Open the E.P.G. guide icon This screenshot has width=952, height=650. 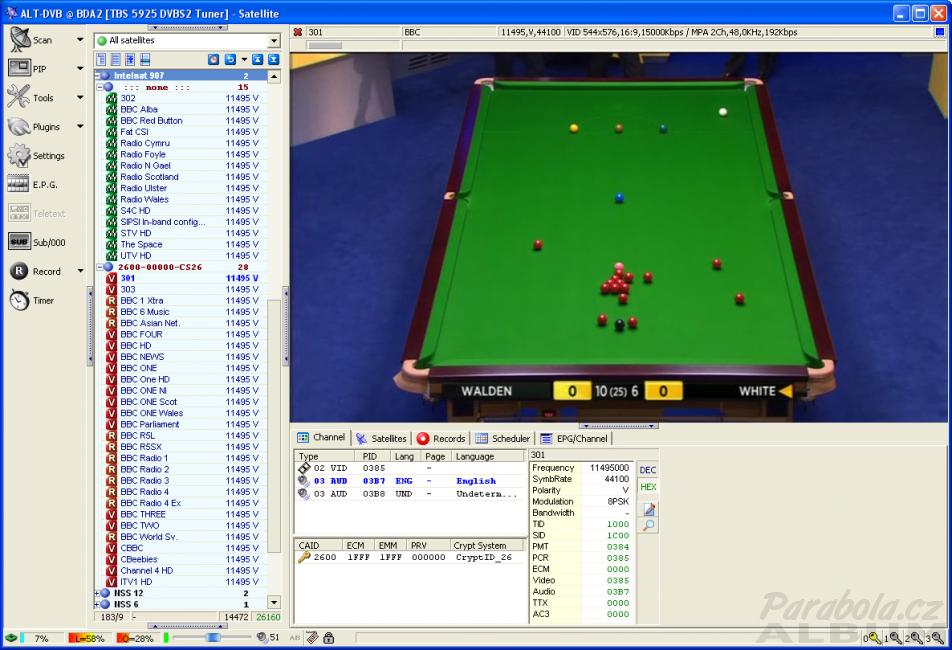(x=18, y=184)
